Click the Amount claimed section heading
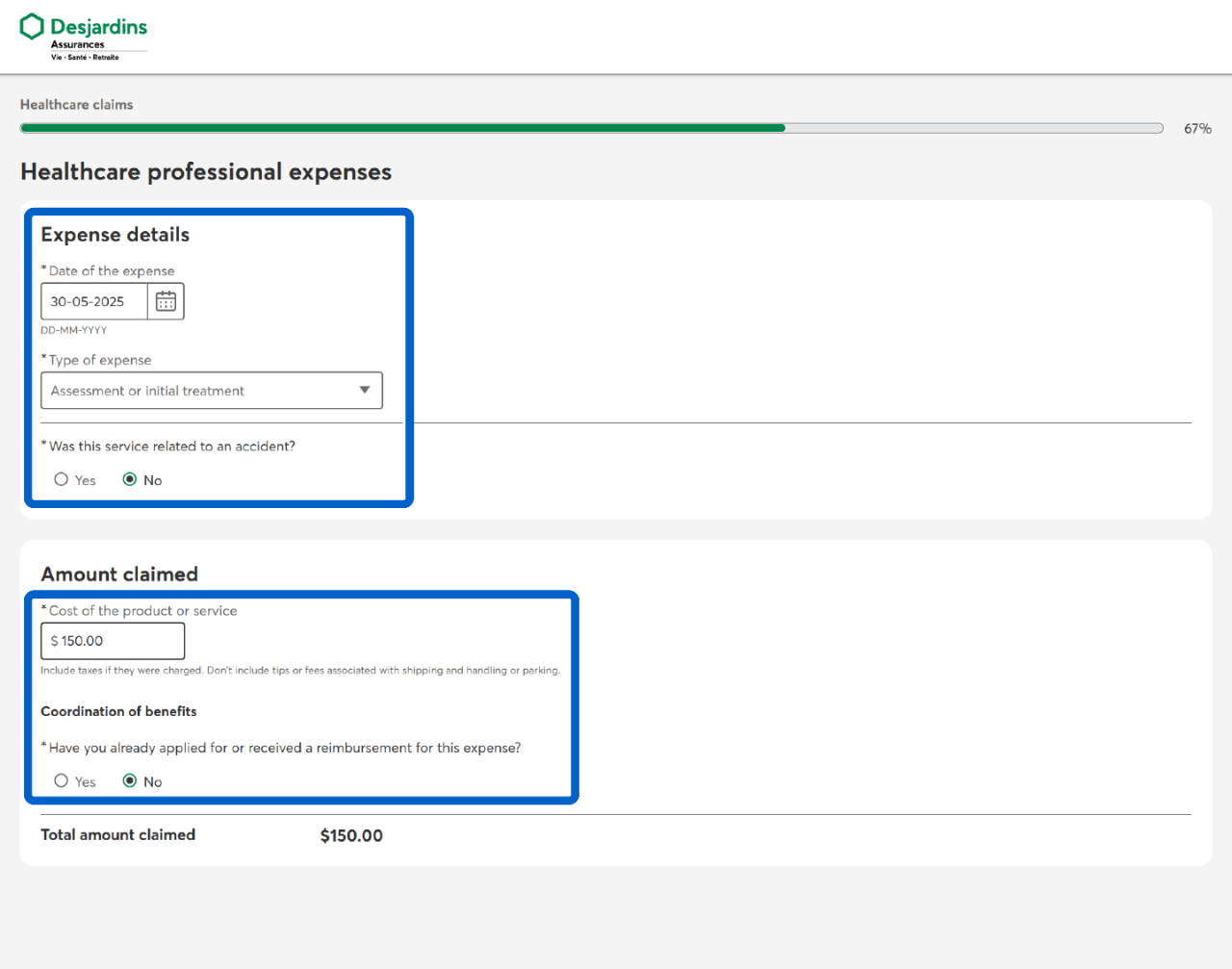 pyautogui.click(x=119, y=574)
